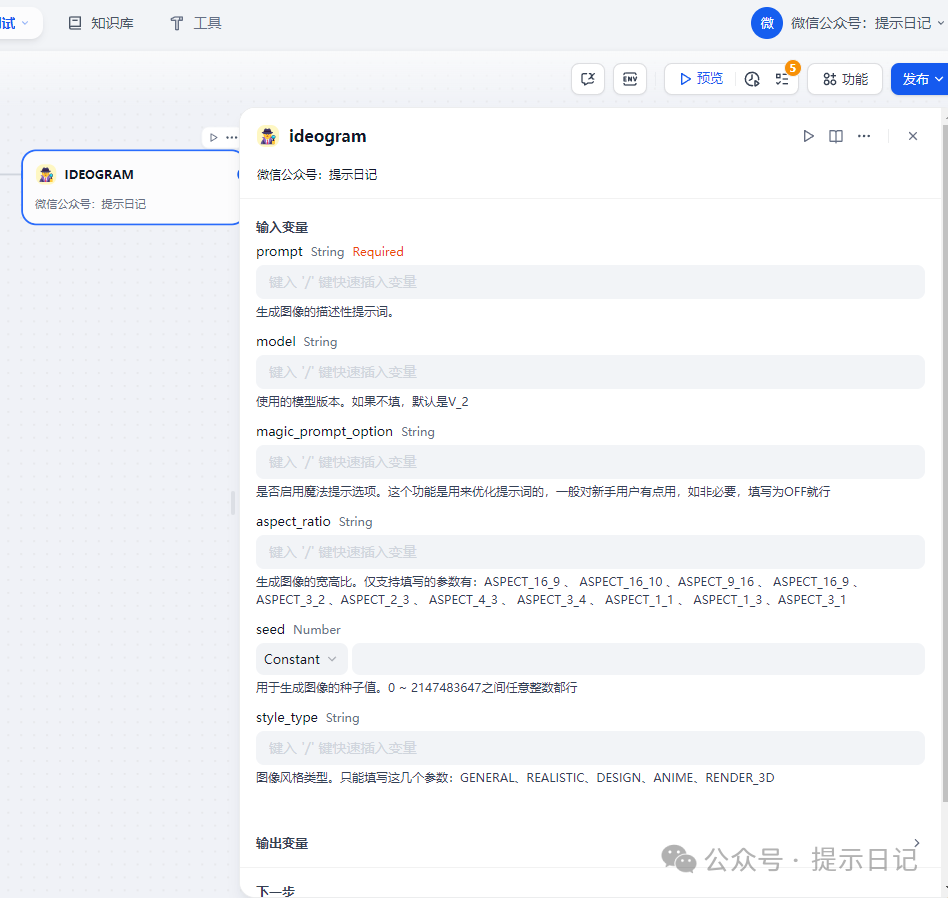Open the version history clock icon
948x898 pixels.
tap(752, 79)
